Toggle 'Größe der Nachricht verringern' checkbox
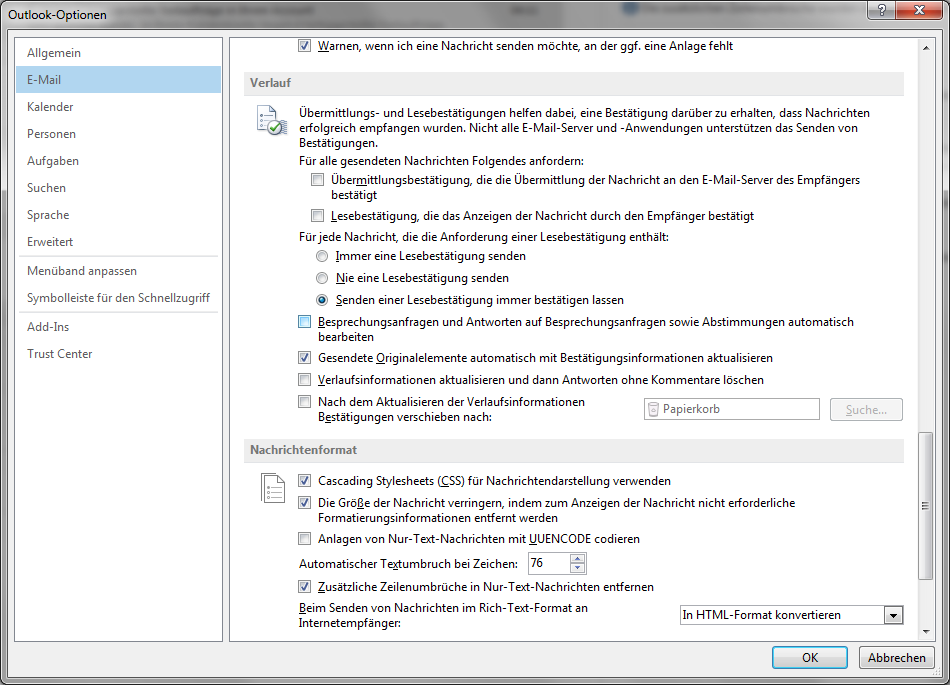The width and height of the screenshot is (950, 685). [305, 503]
